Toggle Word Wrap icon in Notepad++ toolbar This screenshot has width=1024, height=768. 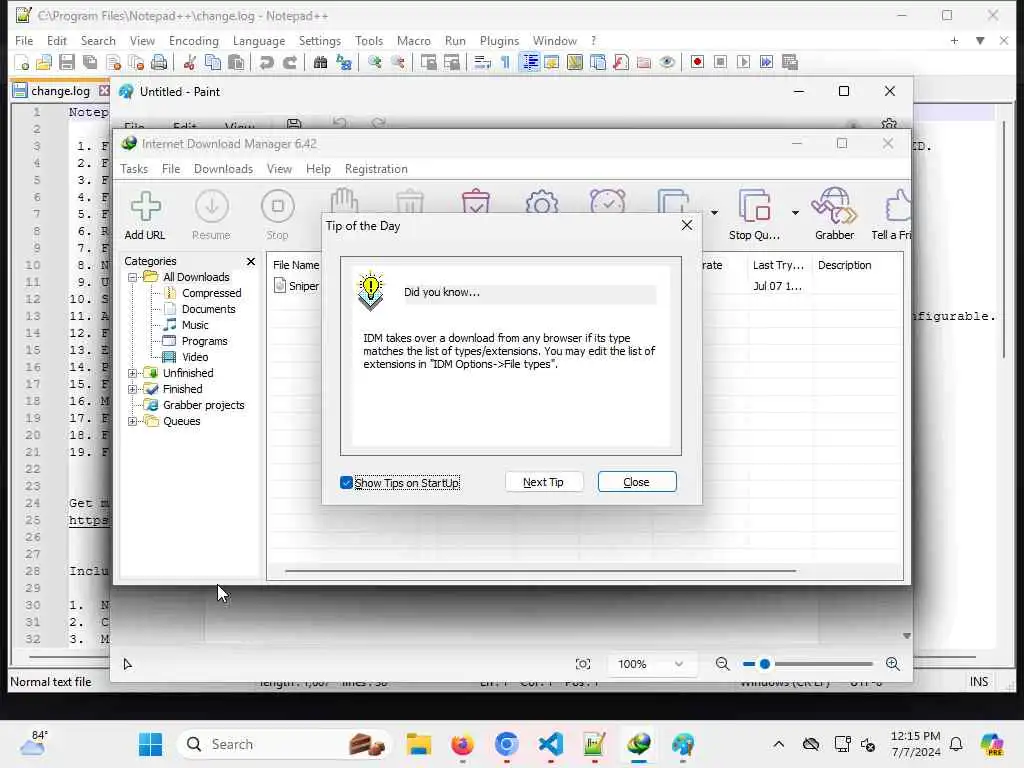(x=482, y=62)
